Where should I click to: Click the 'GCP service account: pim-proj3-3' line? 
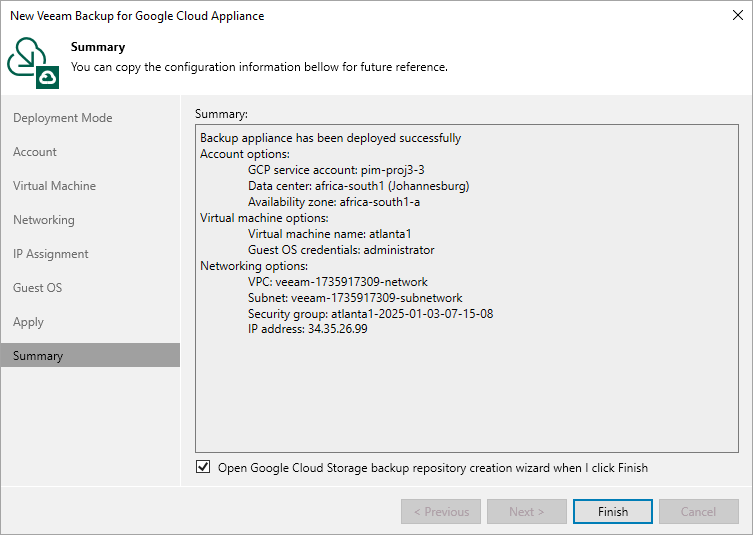(x=336, y=170)
